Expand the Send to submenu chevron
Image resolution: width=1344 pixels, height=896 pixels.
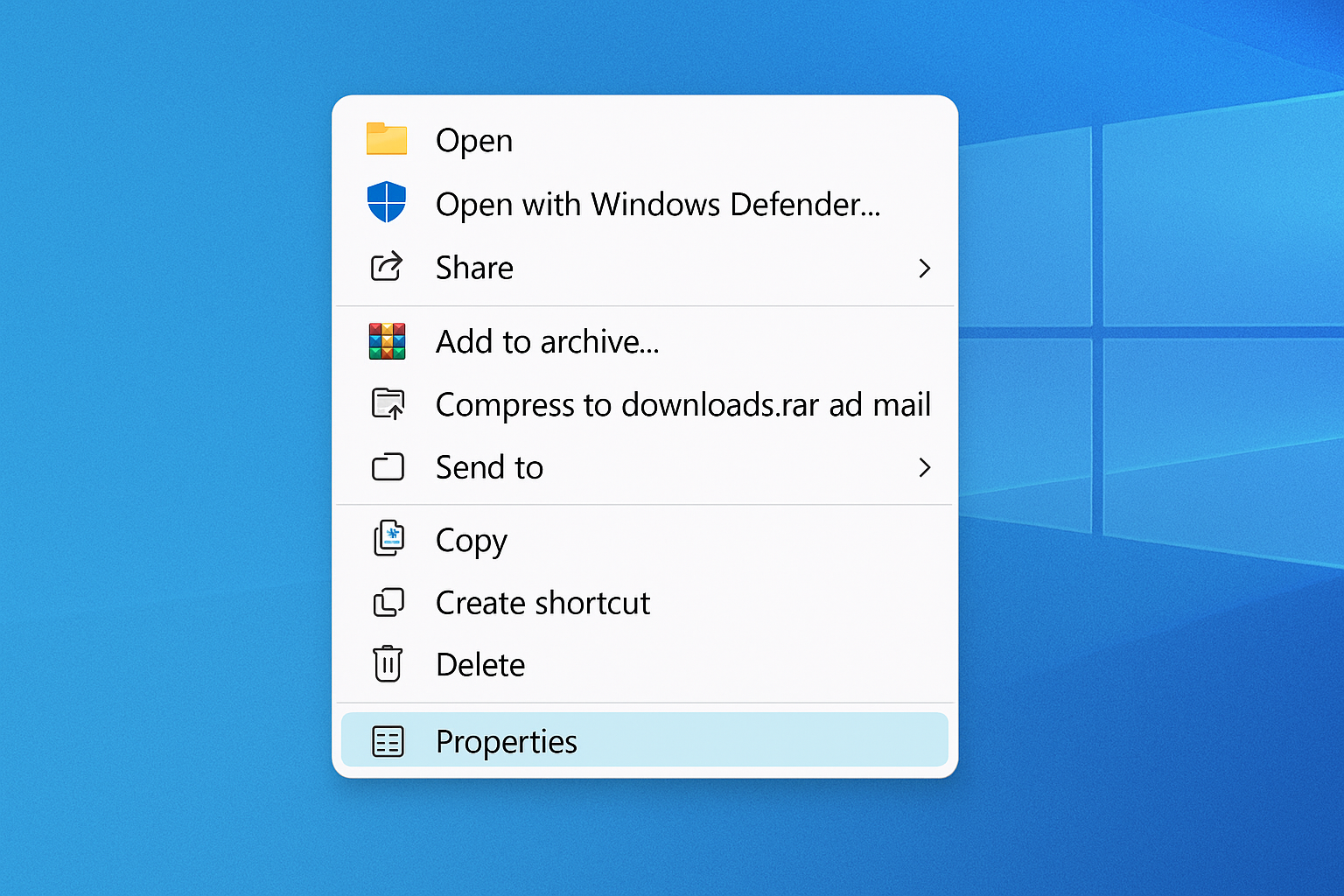click(x=924, y=467)
